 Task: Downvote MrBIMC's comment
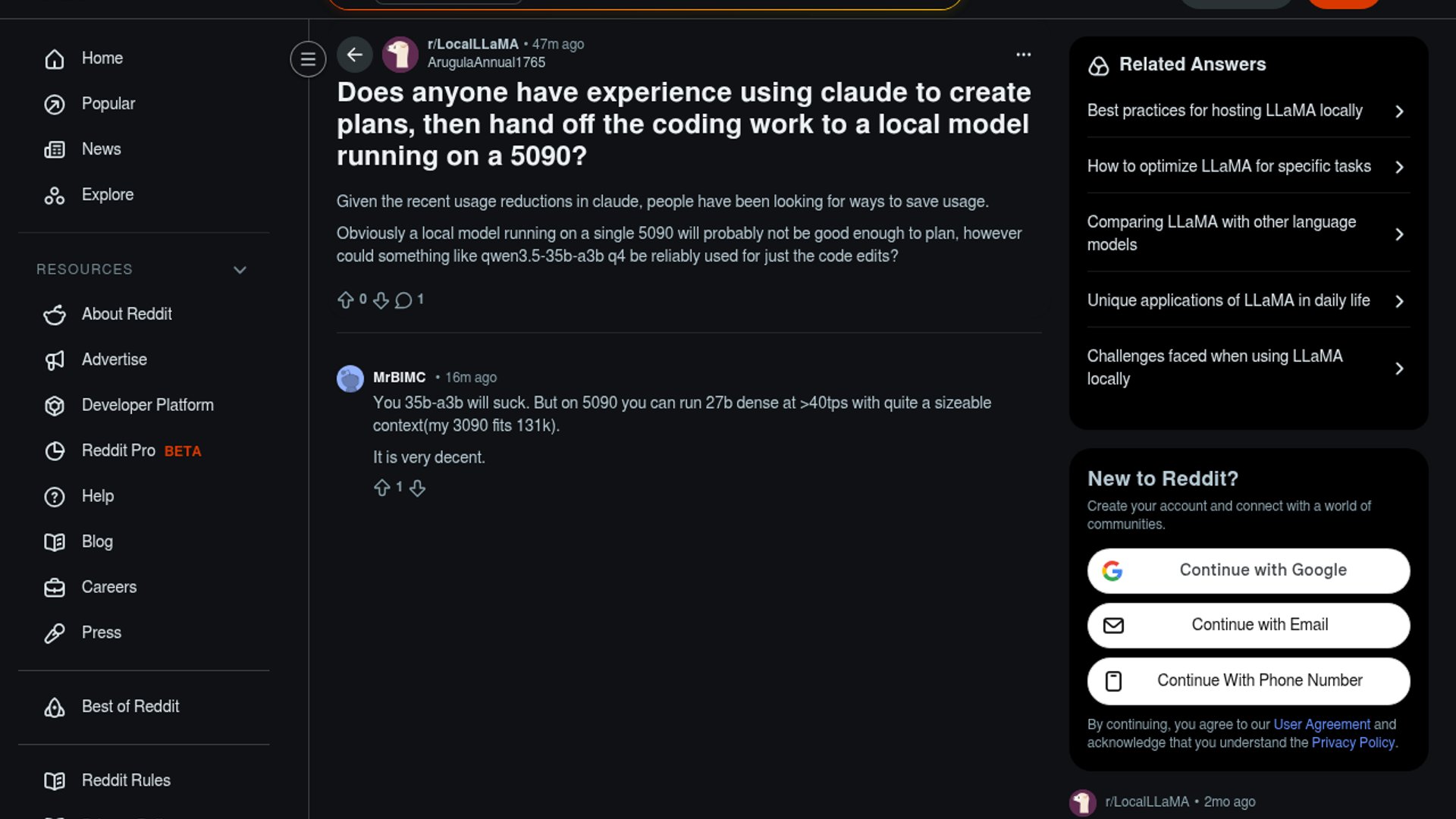[x=417, y=488]
